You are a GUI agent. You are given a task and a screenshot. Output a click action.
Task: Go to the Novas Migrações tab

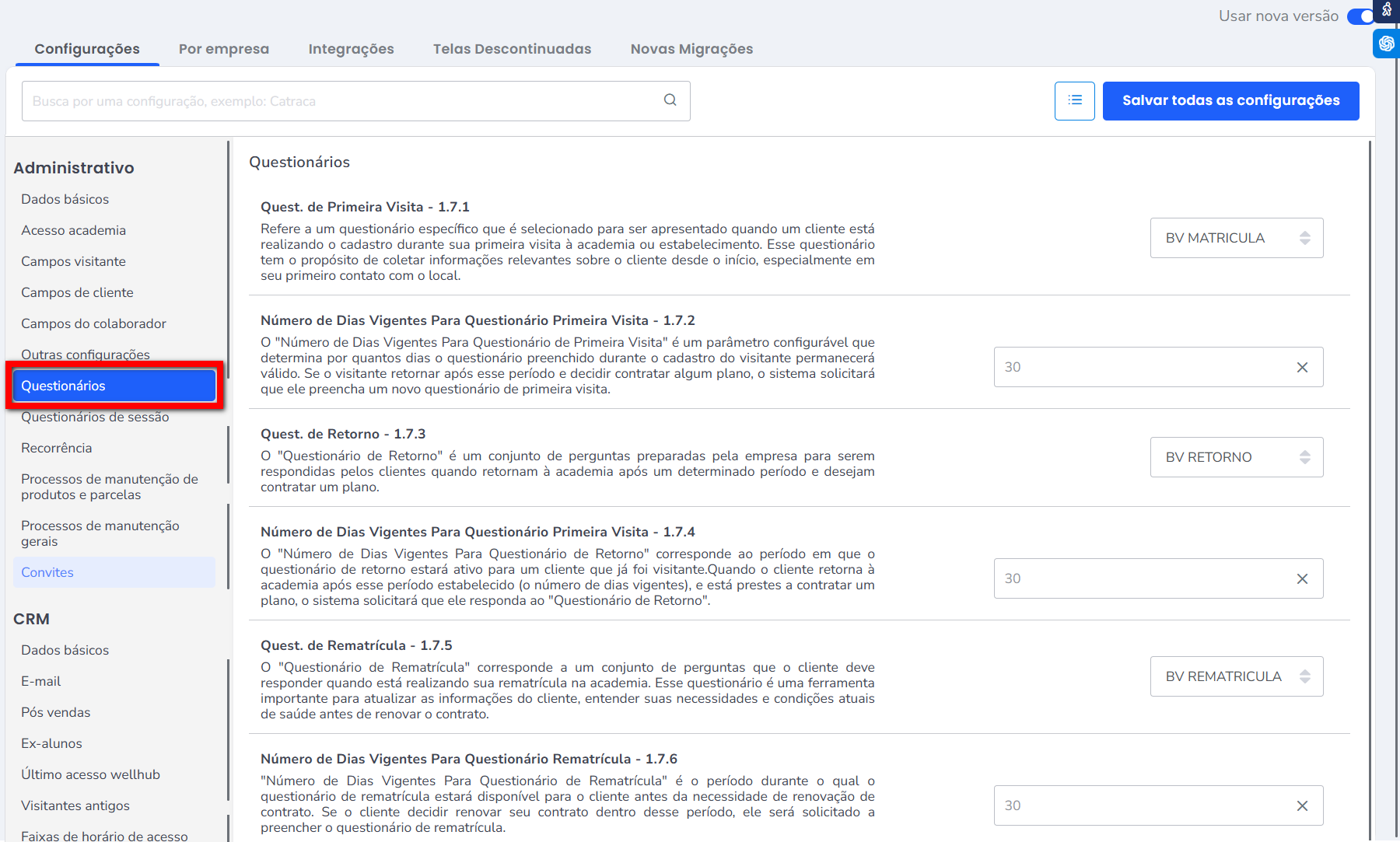click(691, 49)
